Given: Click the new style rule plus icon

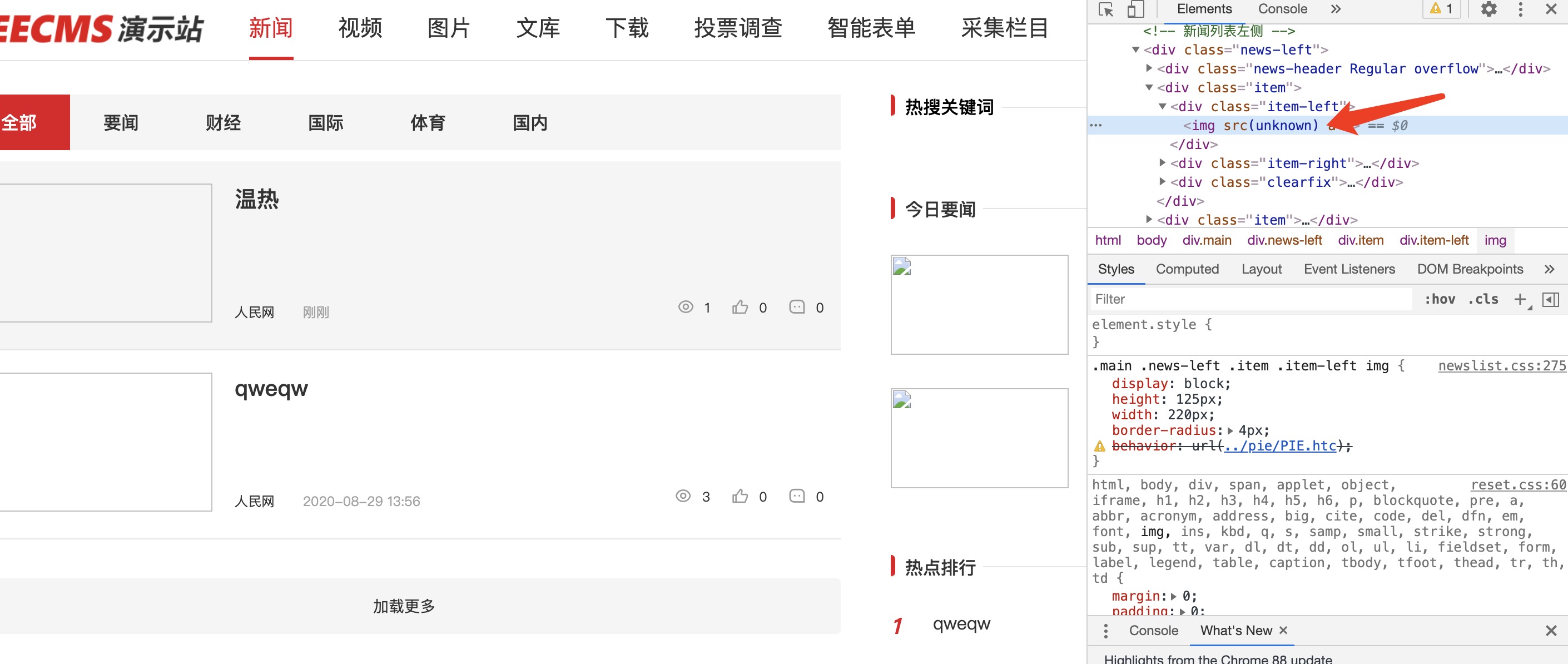Looking at the screenshot, I should pos(1520,299).
